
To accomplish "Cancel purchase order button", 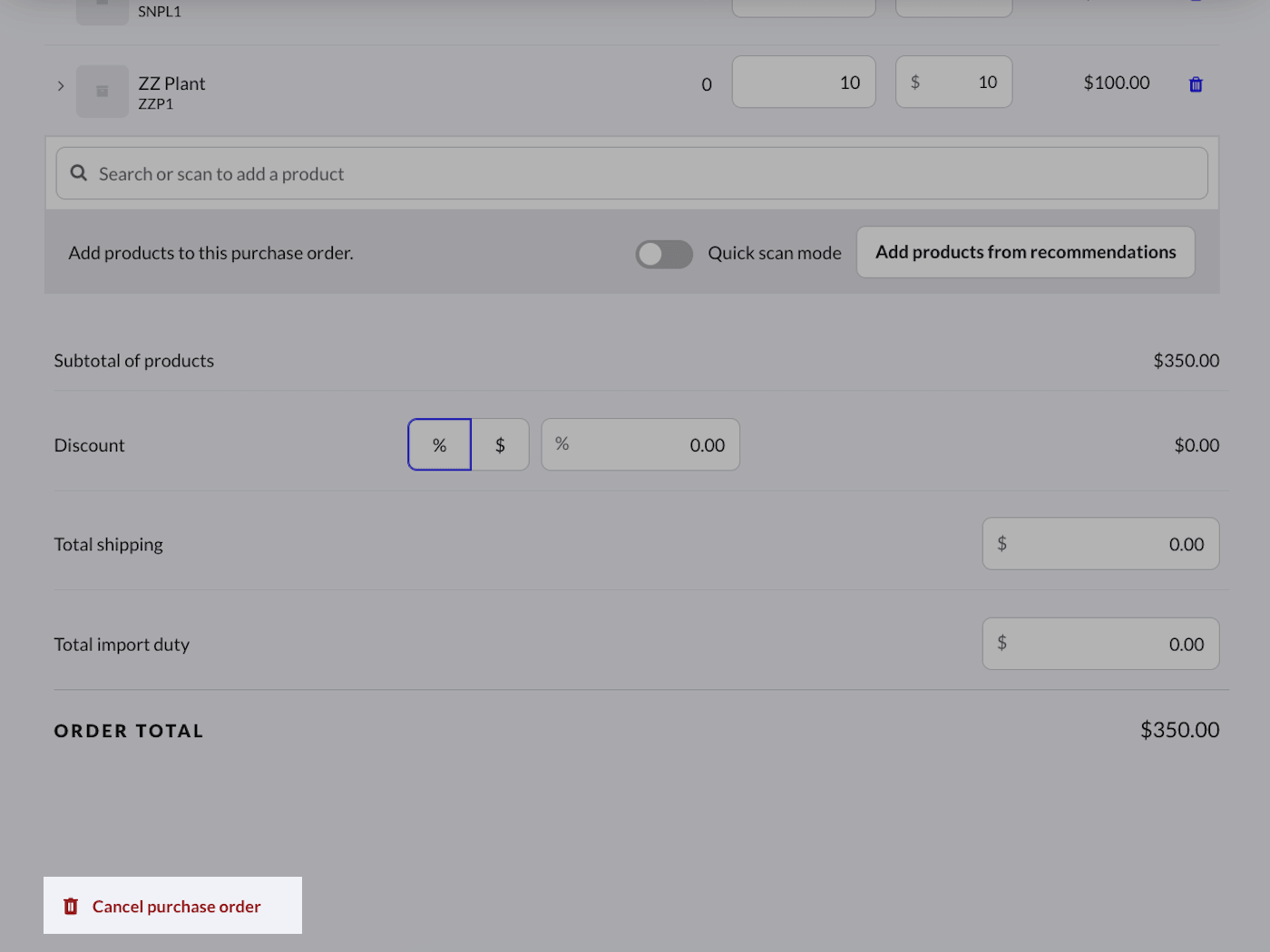I will pos(172,906).
